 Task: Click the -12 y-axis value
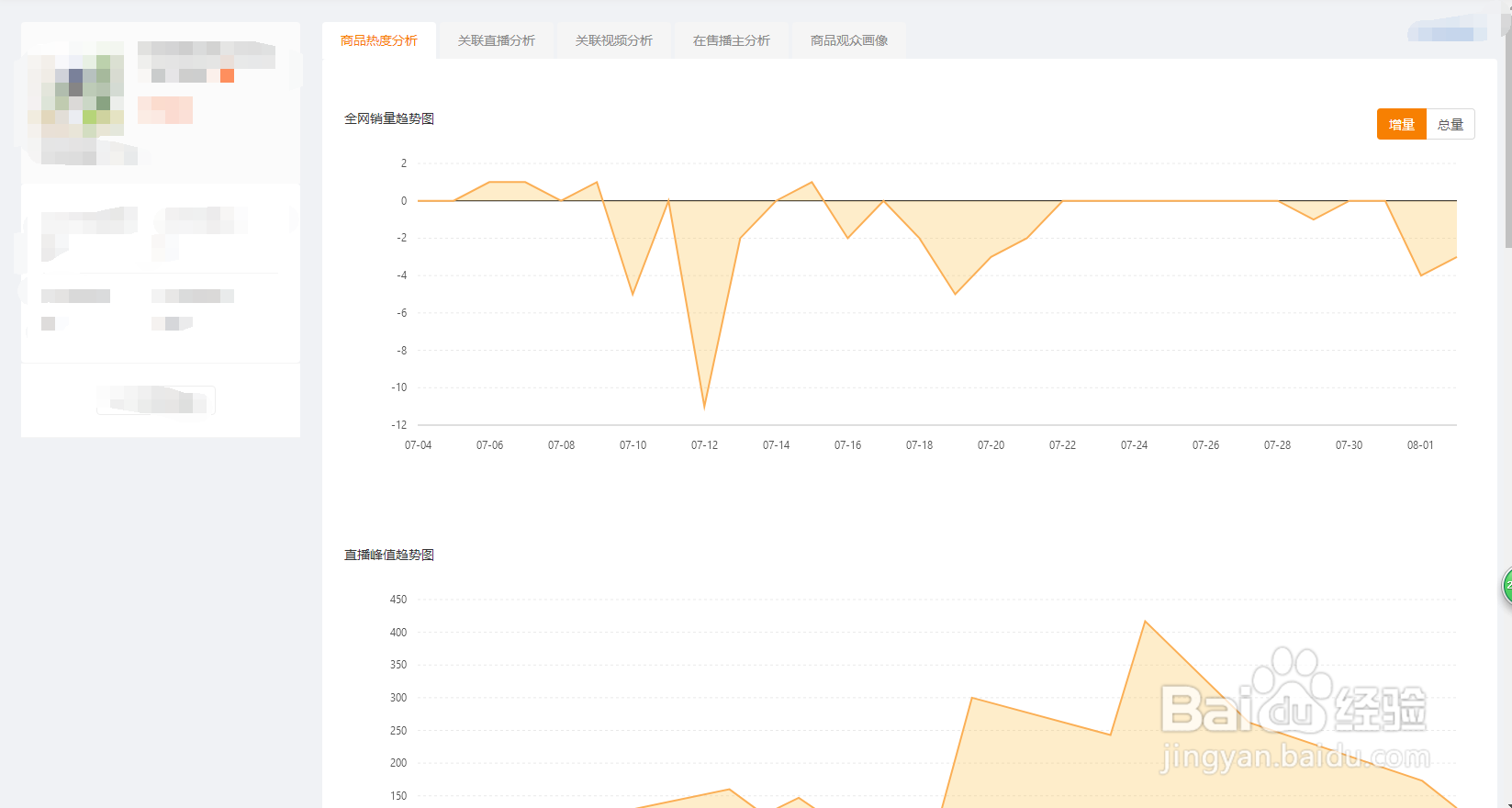pyautogui.click(x=398, y=425)
